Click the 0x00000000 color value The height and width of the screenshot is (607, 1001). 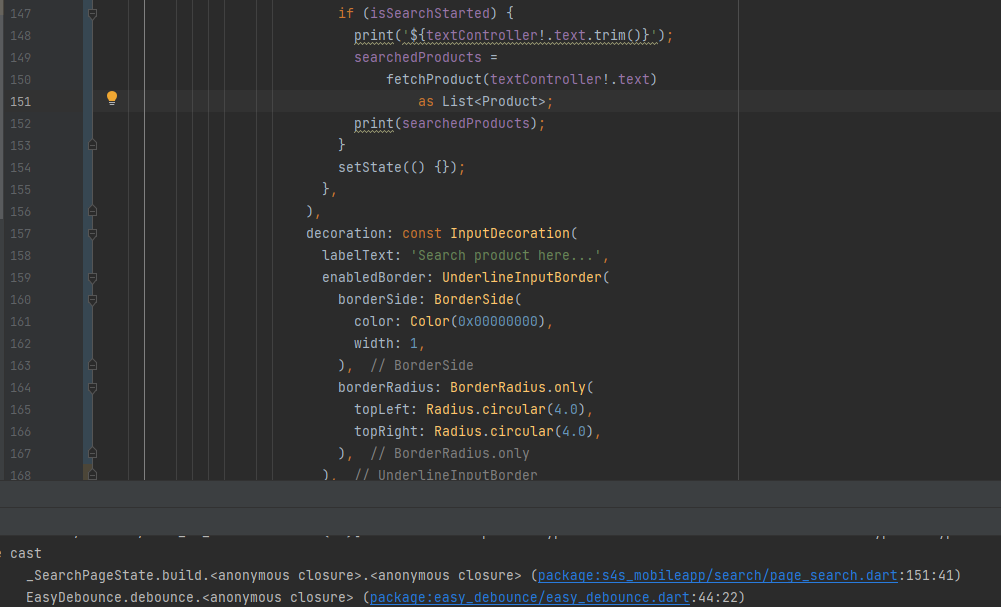pos(497,322)
